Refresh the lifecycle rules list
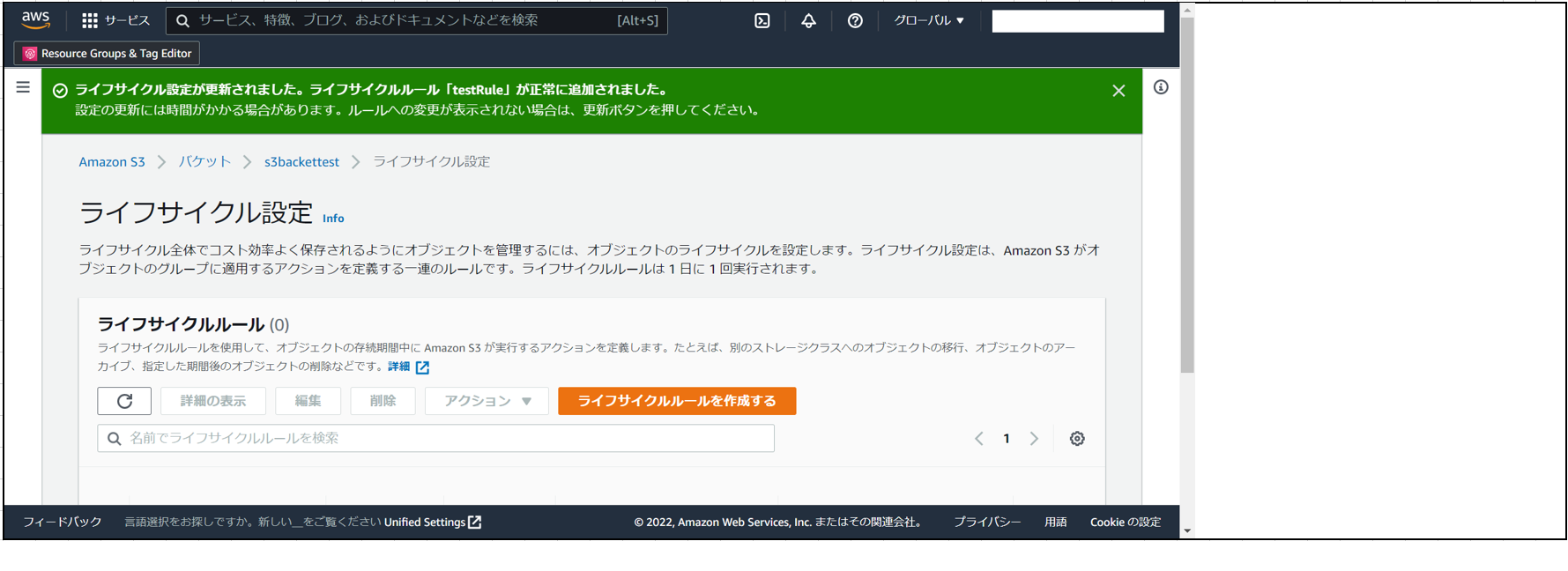Image resolution: width=1568 pixels, height=571 pixels. tap(124, 401)
